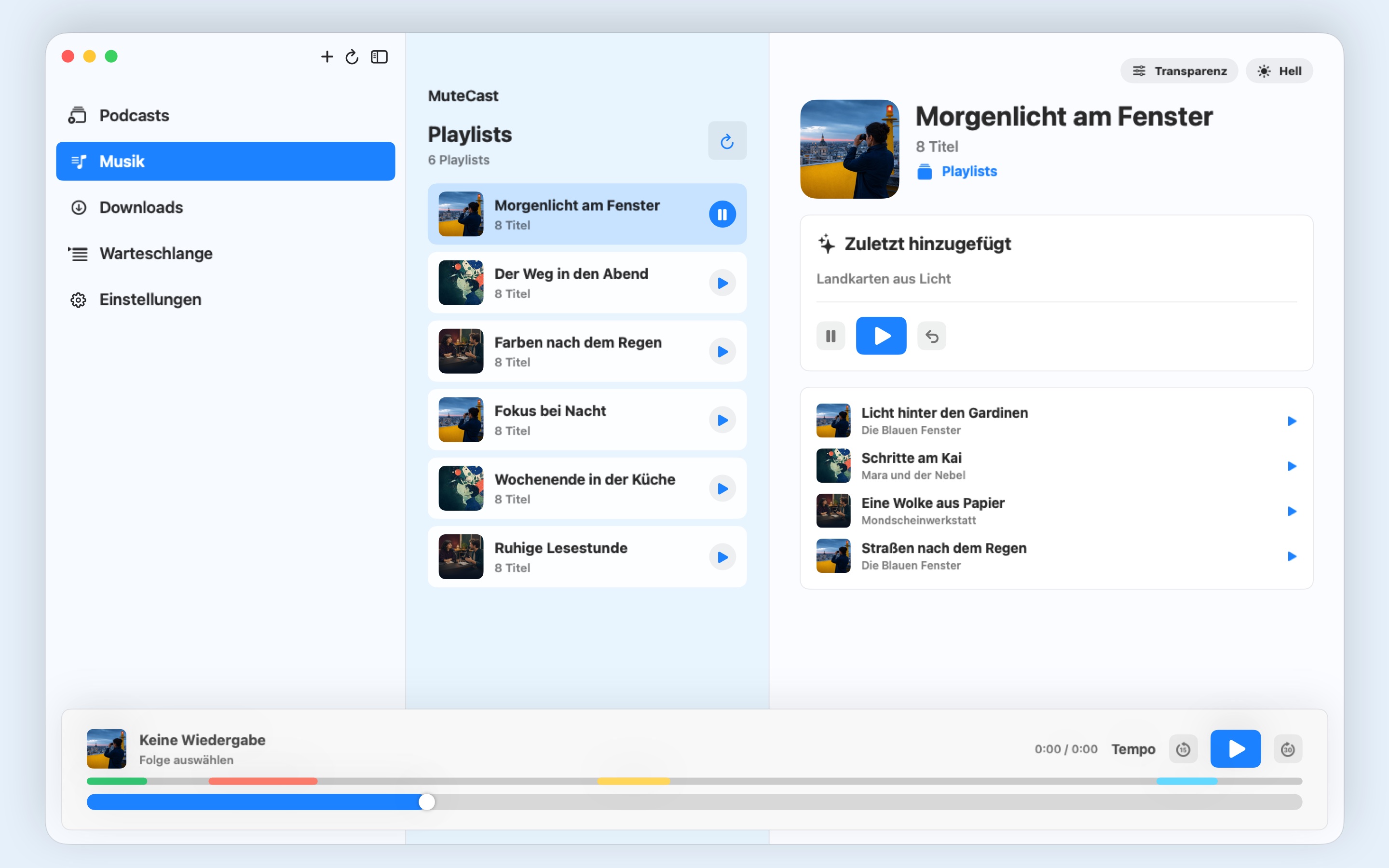This screenshot has width=1389, height=868.
Task: Toggle the sidebar panel layout icon
Action: pos(380,56)
